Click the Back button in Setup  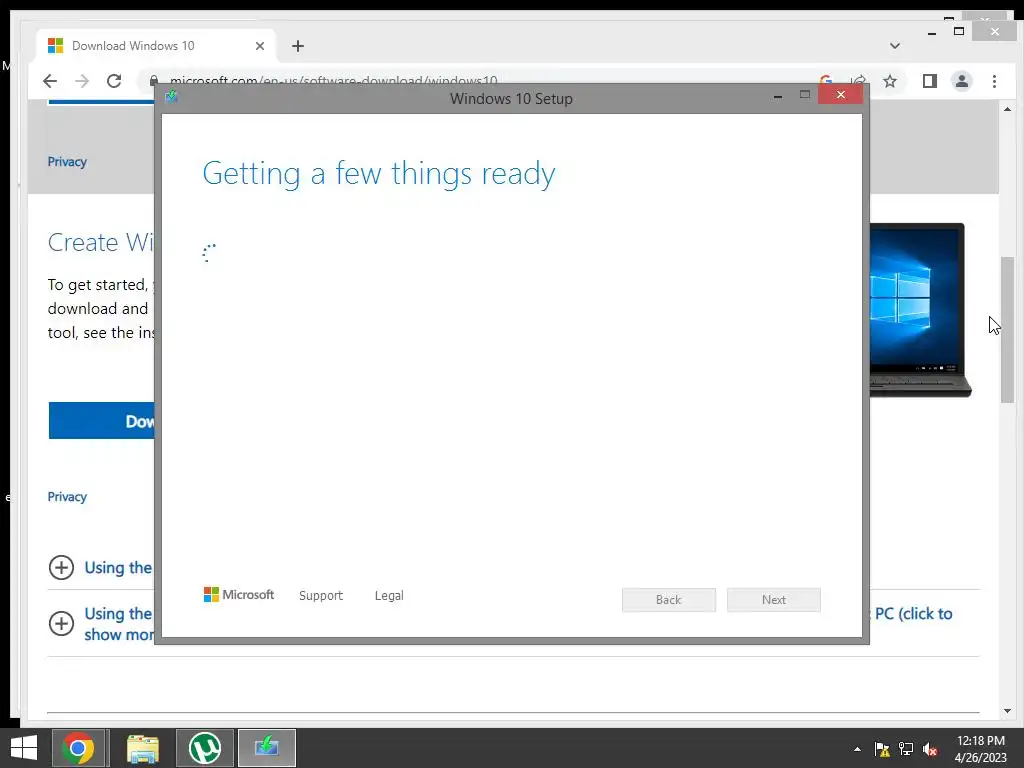pos(669,600)
